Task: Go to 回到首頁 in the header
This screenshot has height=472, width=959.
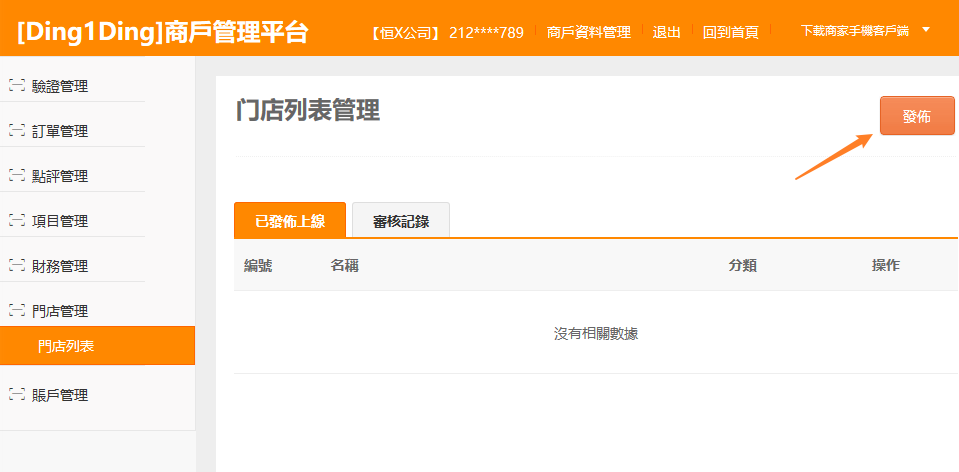Action: pyautogui.click(x=730, y=32)
